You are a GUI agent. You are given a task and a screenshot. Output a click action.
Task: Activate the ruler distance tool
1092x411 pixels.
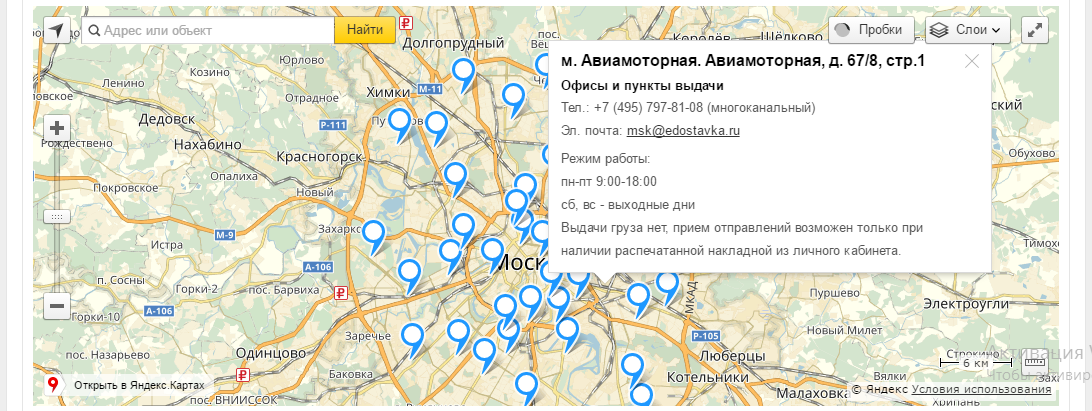(x=1034, y=362)
